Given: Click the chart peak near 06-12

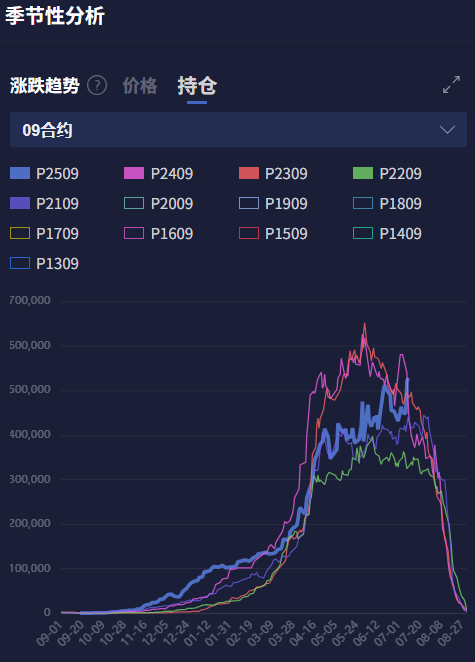Looking at the screenshot, I should (364, 325).
